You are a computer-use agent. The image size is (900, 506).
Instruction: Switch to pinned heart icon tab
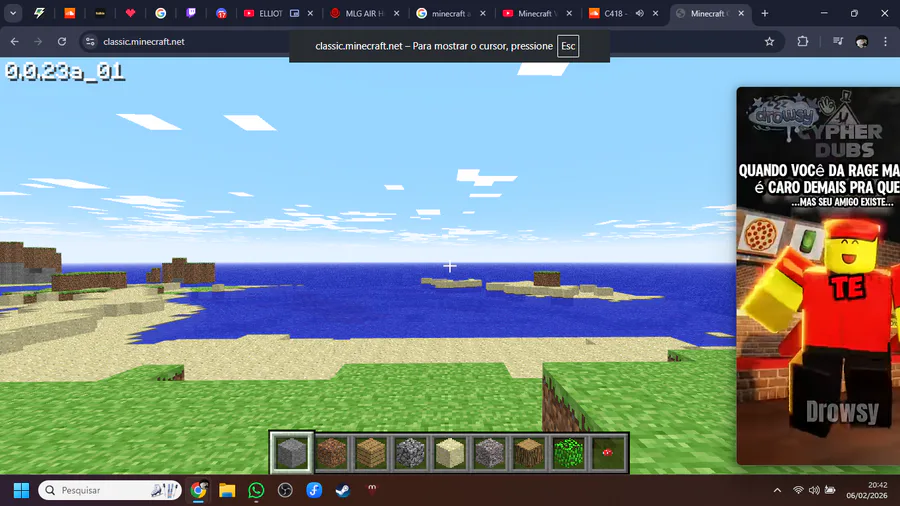130,13
